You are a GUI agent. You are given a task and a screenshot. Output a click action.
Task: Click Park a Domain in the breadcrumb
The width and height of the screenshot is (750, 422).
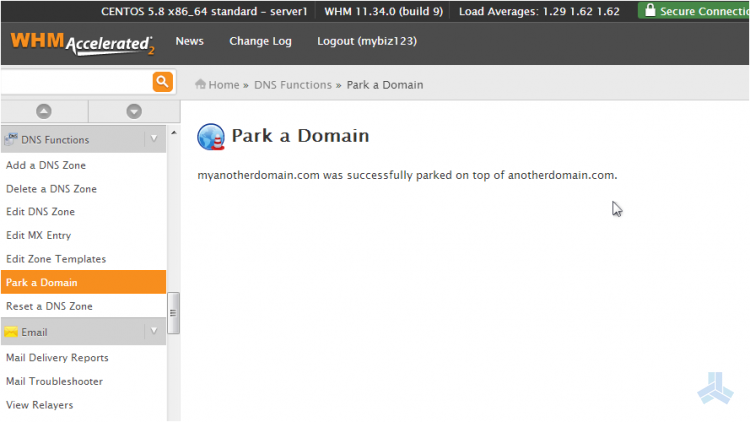pos(385,85)
